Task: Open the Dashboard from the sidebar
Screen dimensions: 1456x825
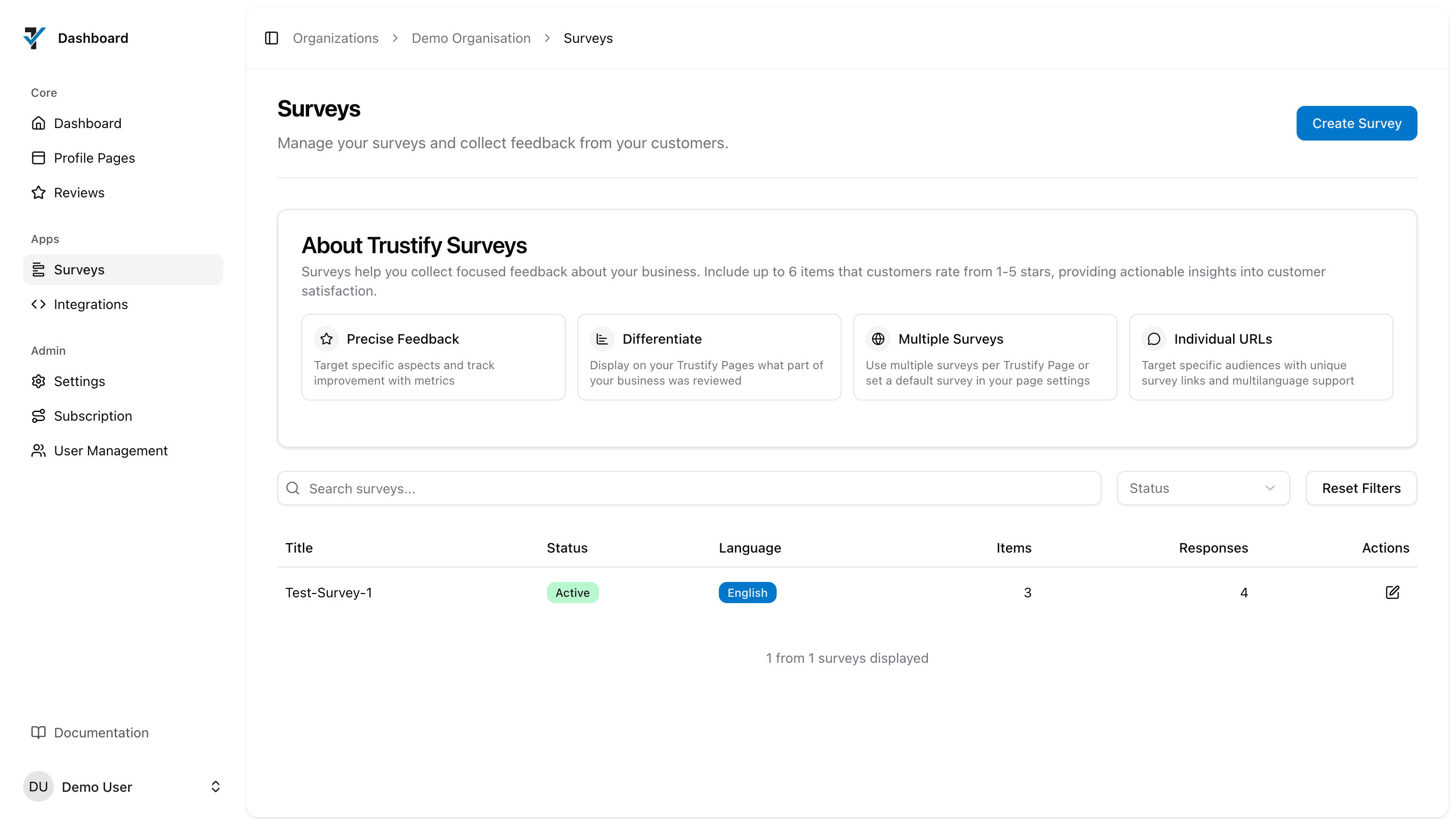Action: coord(88,123)
